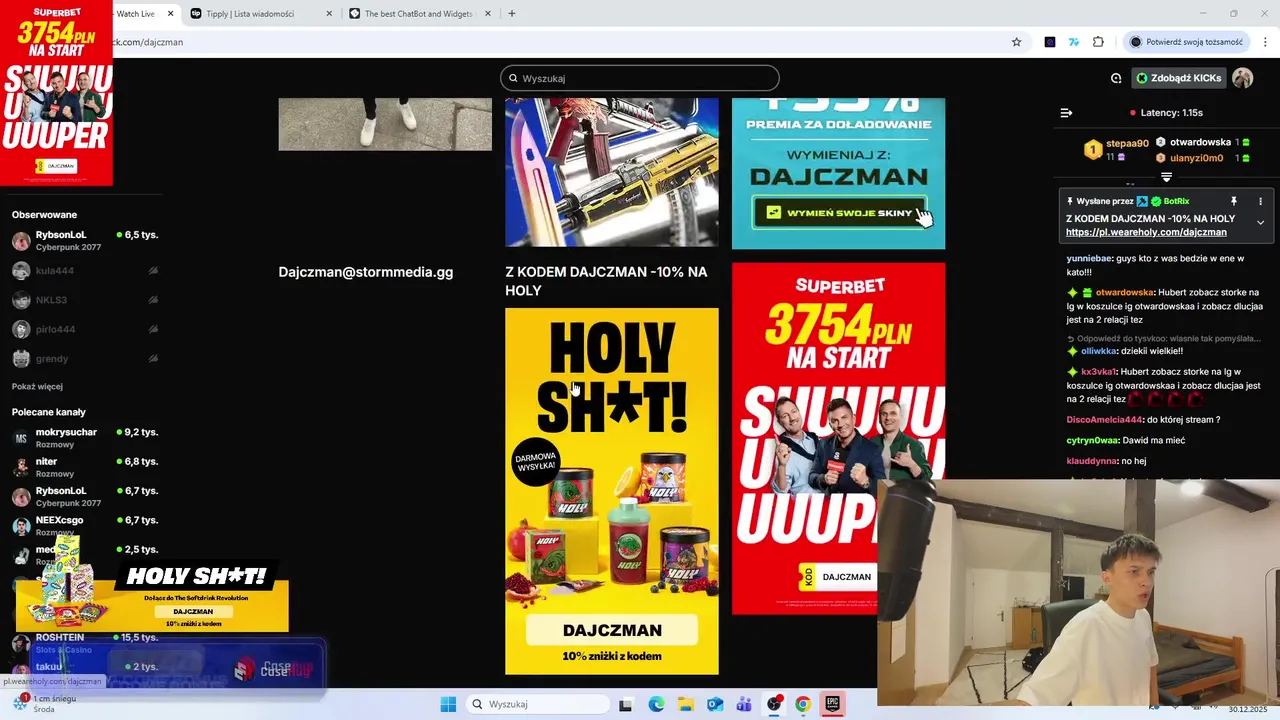
Task: Open Outlook from the taskbar
Action: (x=714, y=704)
